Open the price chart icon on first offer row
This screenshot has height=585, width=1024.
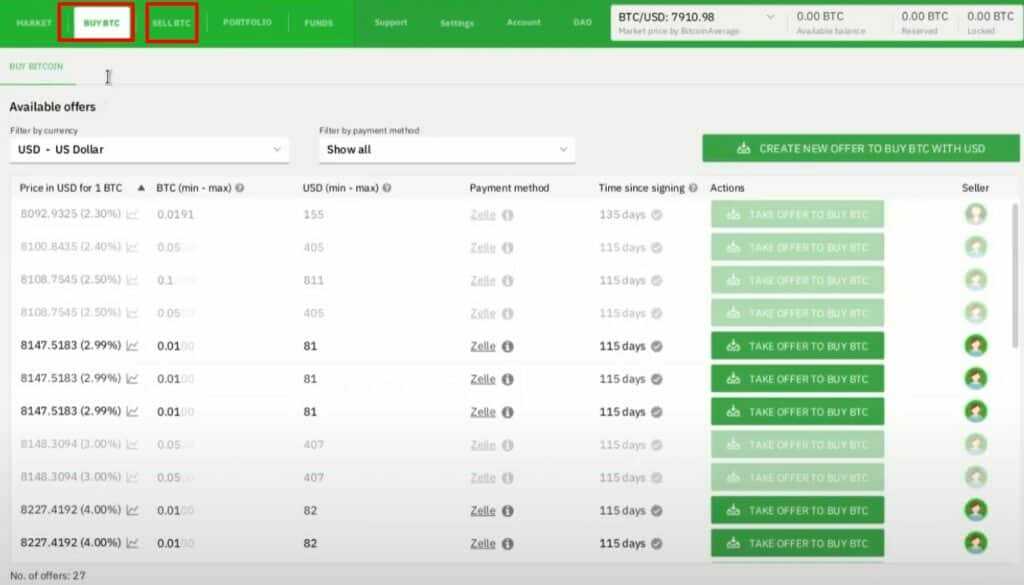coord(131,215)
